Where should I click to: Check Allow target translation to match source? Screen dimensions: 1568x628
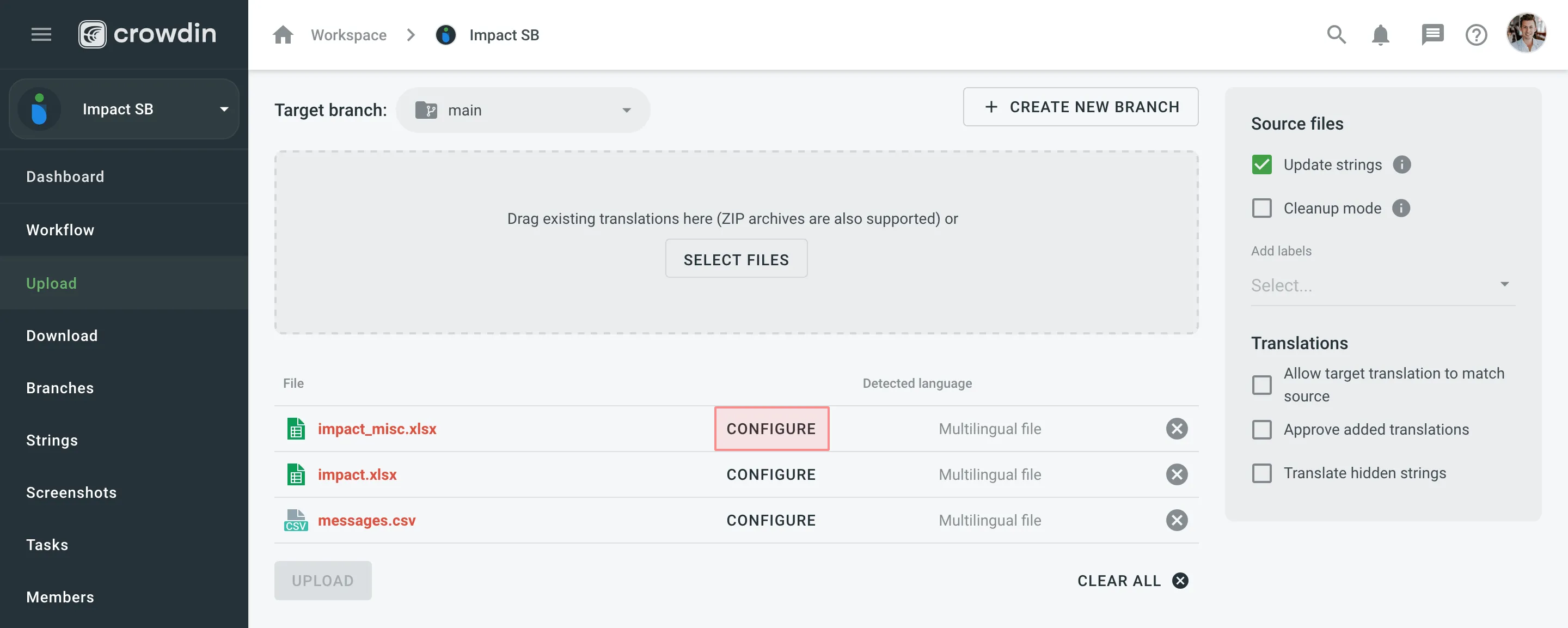(x=1262, y=385)
